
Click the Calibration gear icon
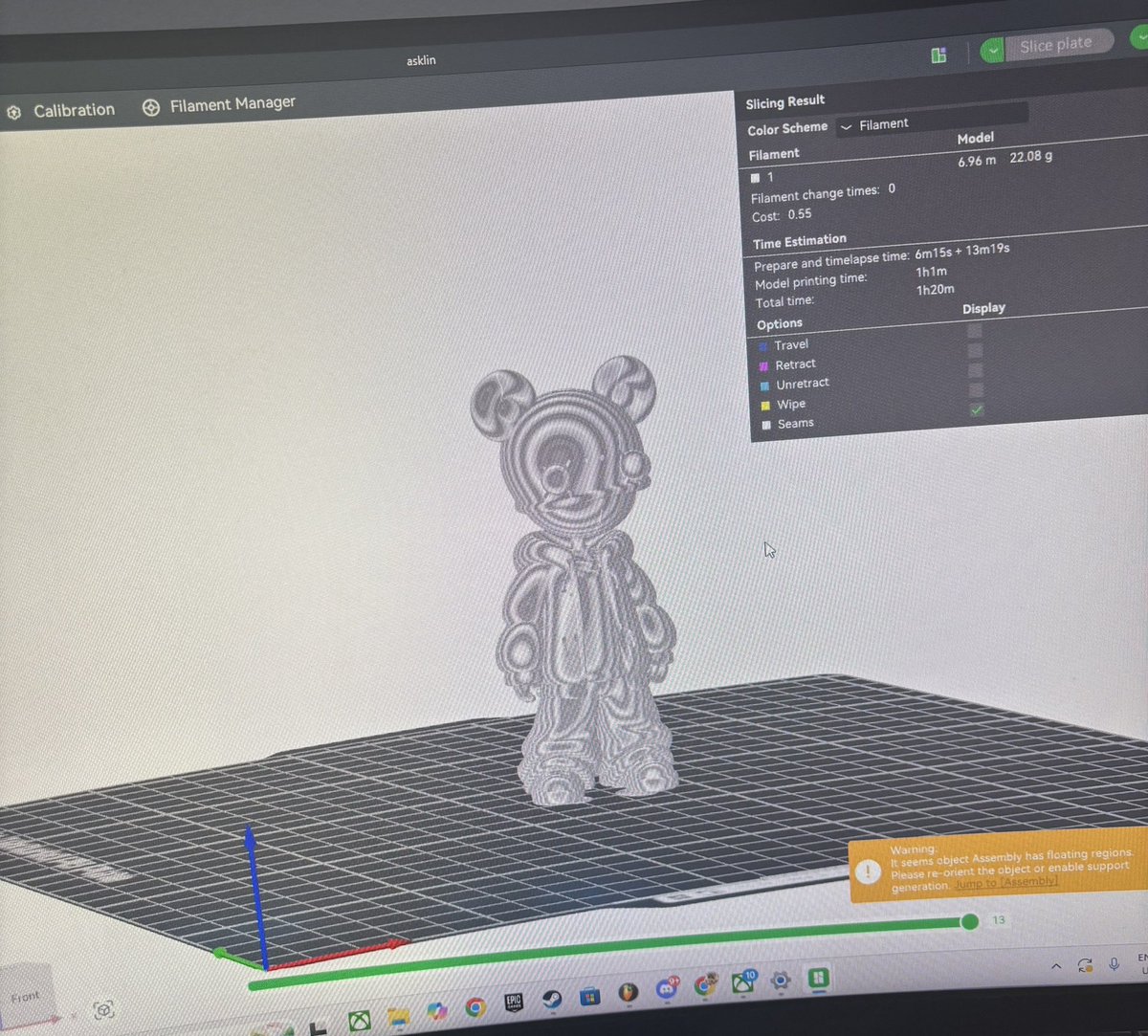click(13, 113)
